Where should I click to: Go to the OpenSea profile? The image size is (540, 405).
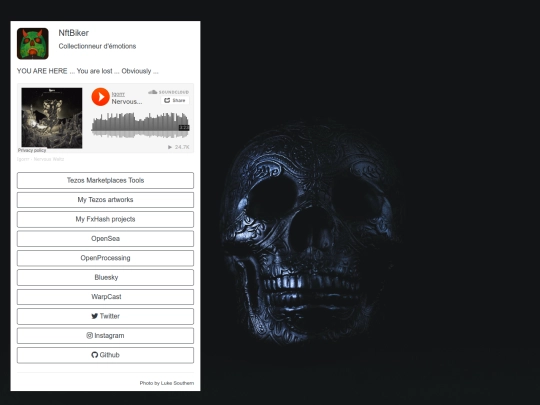click(x=105, y=238)
